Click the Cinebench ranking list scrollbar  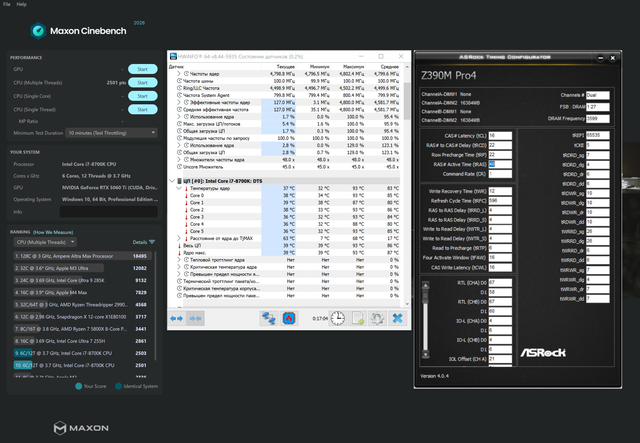(155, 306)
